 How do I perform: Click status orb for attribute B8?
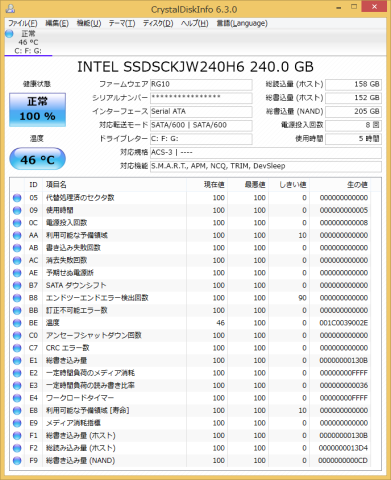[x=17, y=298]
